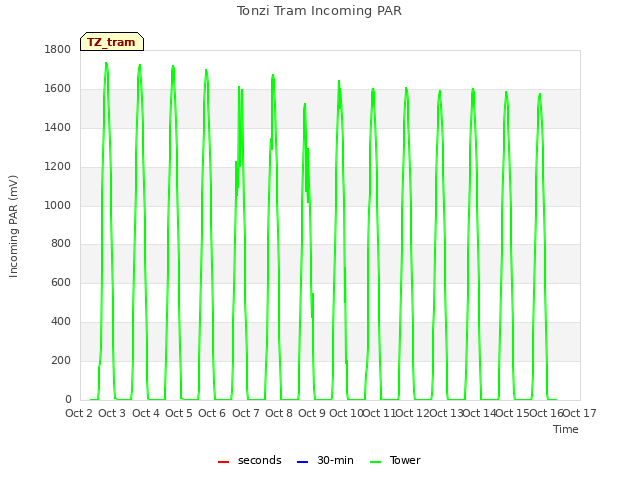
Task: Click the Oct 4 x-axis label
Action: [x=146, y=413]
